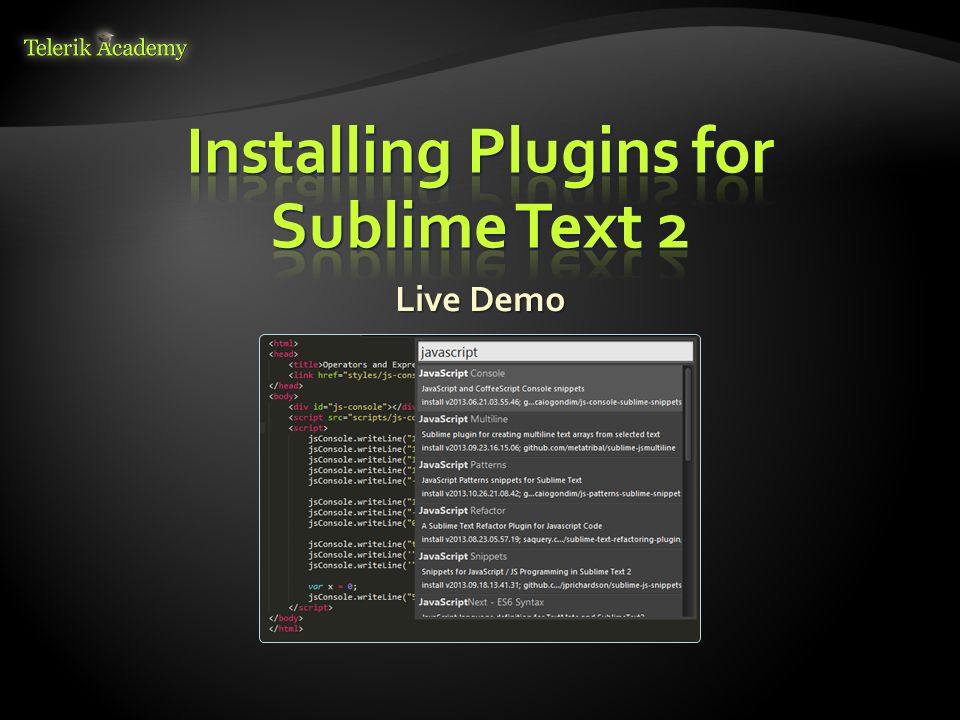
Task: Select the JavaScript Console package
Action: point(550,388)
